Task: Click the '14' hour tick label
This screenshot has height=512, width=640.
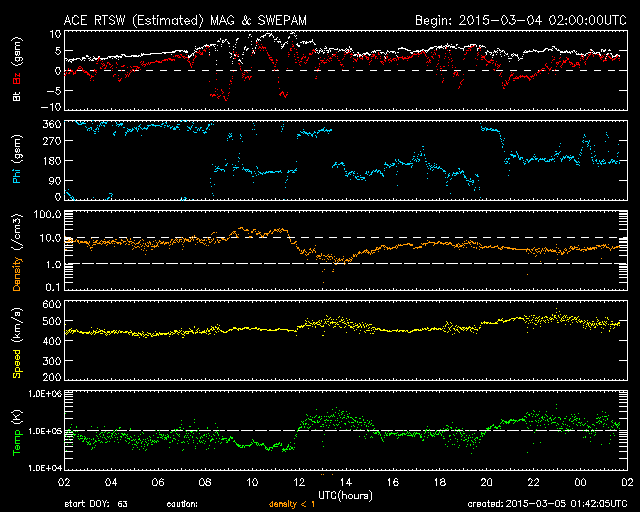Action: tap(346, 483)
